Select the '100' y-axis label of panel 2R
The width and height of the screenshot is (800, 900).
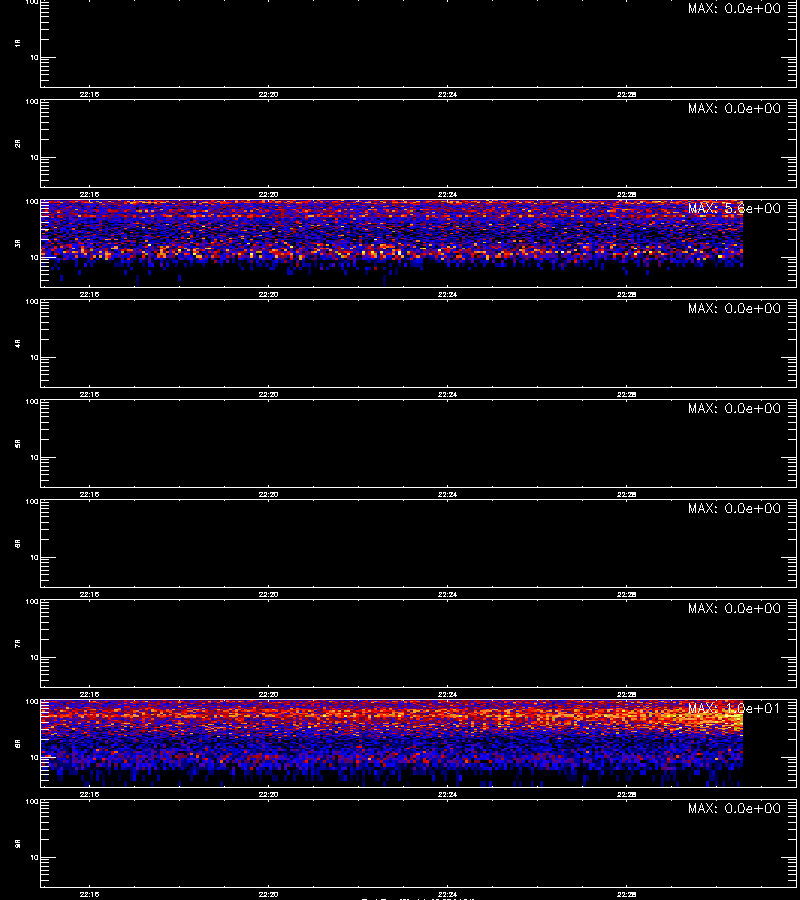coord(32,102)
